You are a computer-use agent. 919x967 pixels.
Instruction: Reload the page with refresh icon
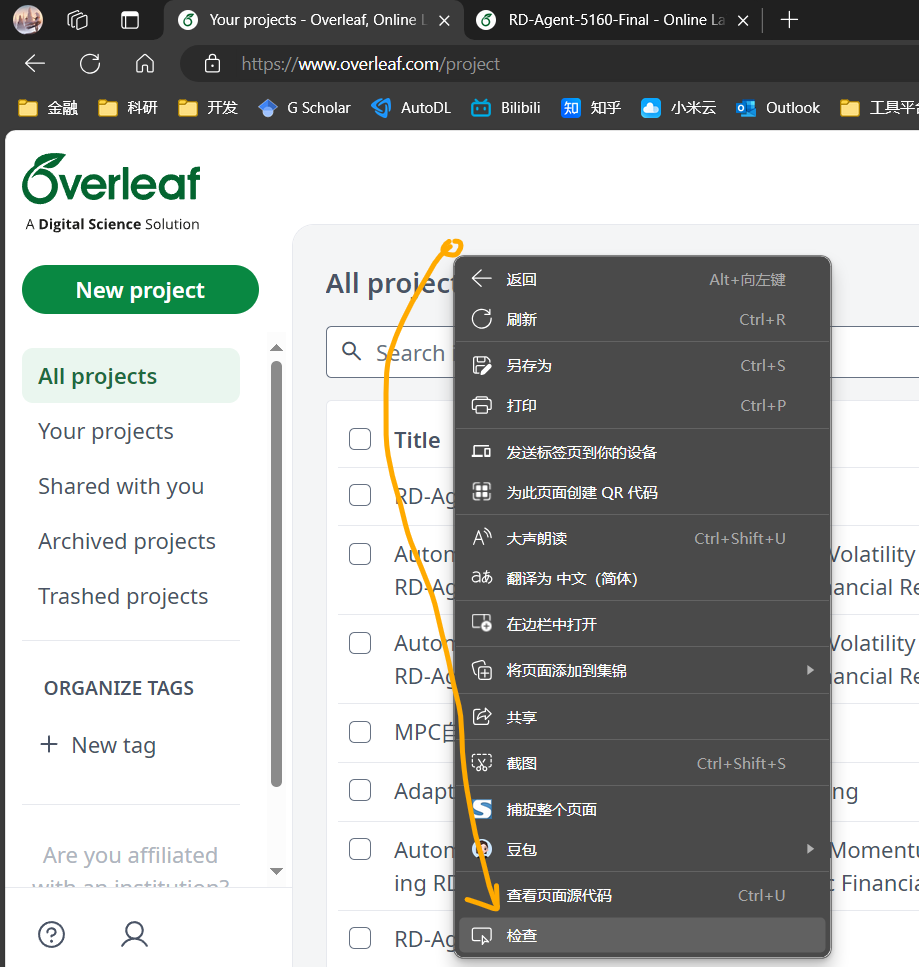tap(90, 64)
